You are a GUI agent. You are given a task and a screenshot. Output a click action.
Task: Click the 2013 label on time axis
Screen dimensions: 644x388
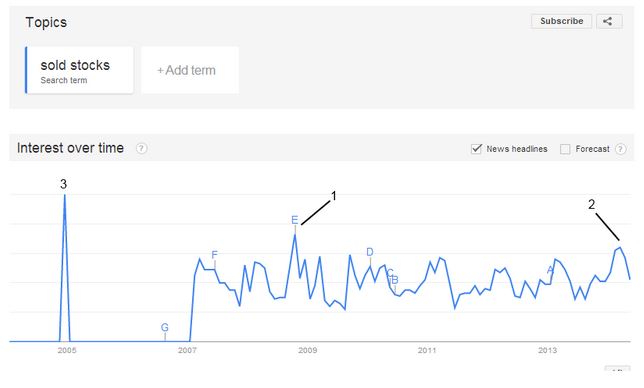[547, 350]
